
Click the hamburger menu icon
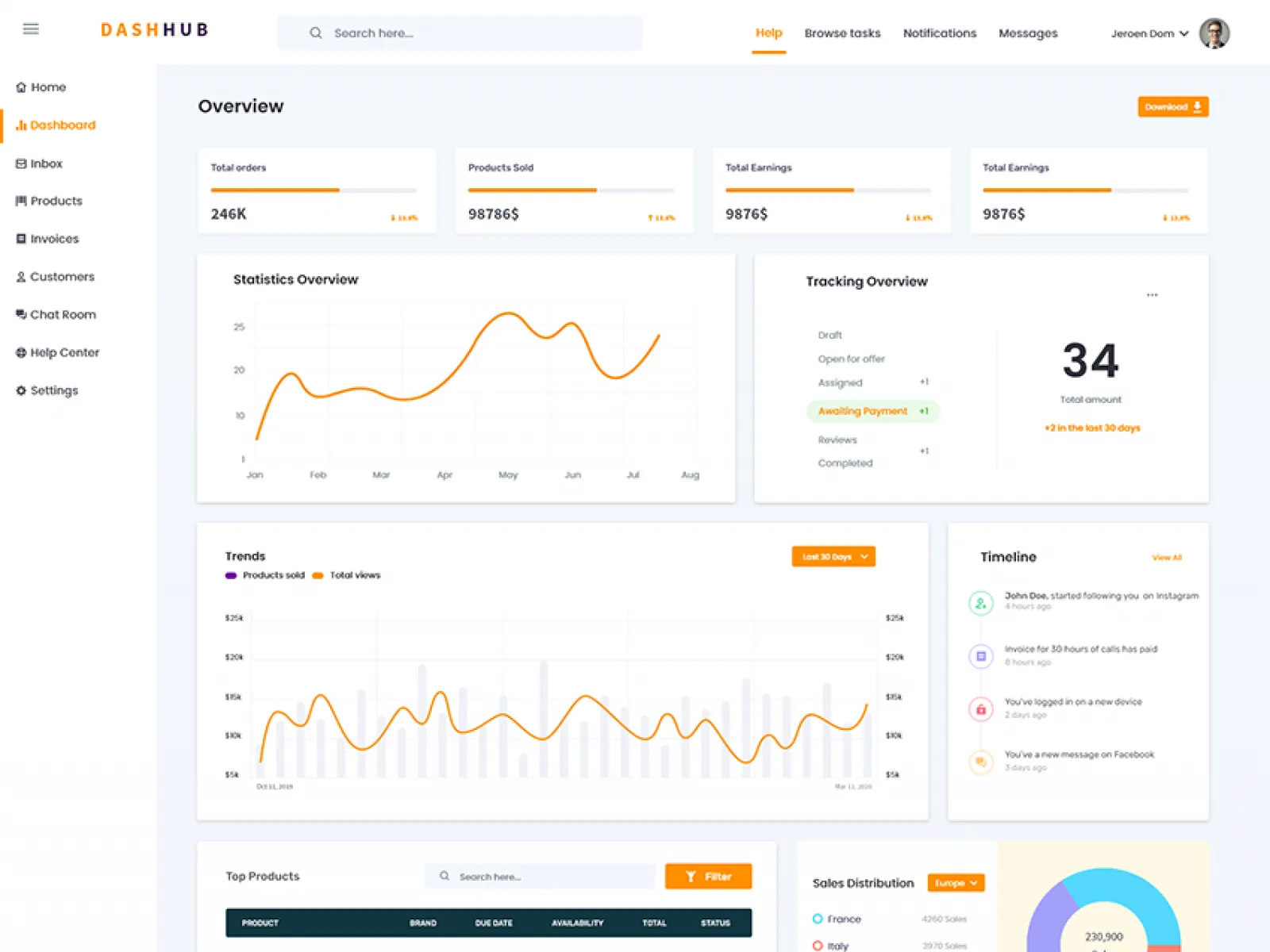31,29
